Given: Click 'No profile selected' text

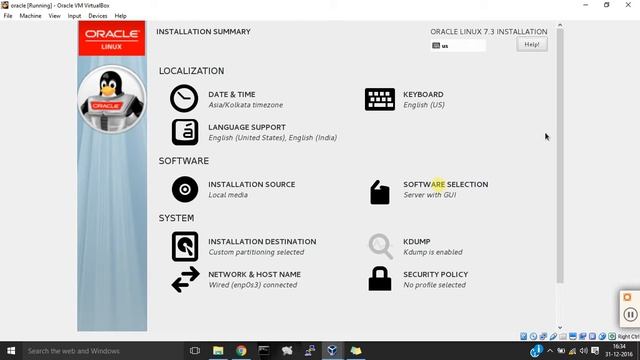Looking at the screenshot, I should pos(434,285).
